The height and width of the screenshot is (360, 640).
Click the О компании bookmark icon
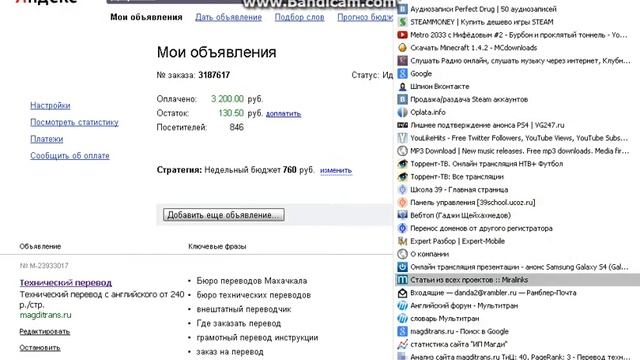pos(402,254)
